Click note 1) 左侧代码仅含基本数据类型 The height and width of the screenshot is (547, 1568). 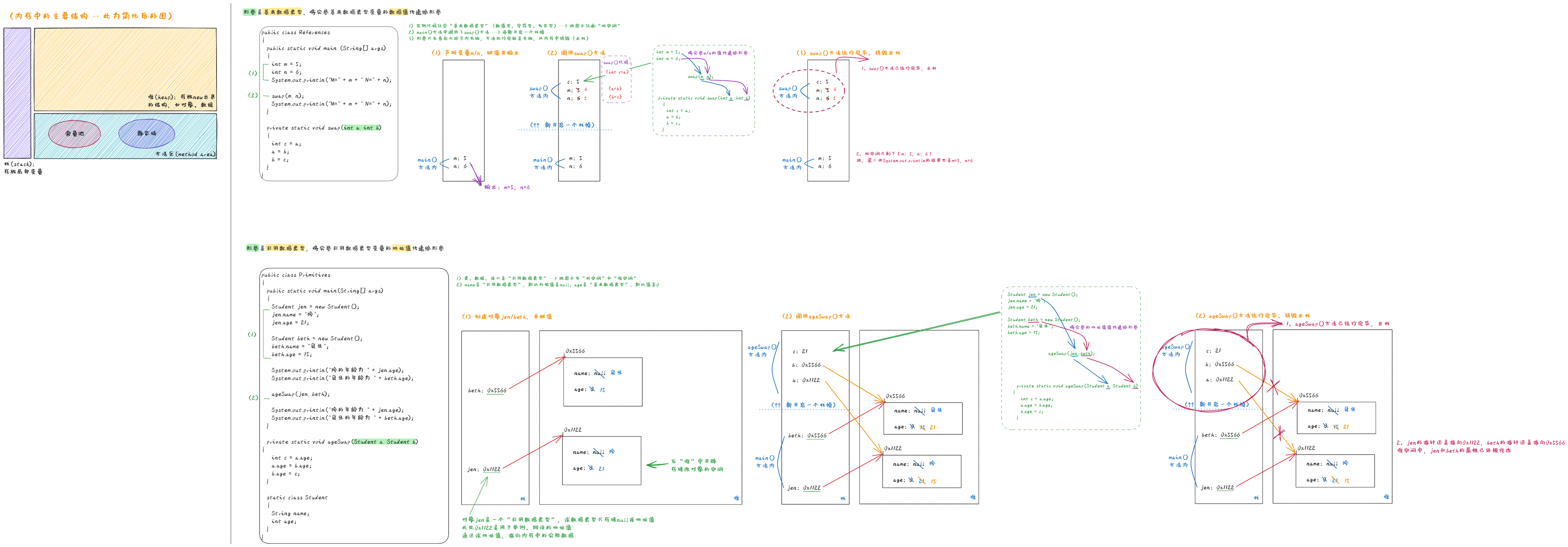point(514,26)
